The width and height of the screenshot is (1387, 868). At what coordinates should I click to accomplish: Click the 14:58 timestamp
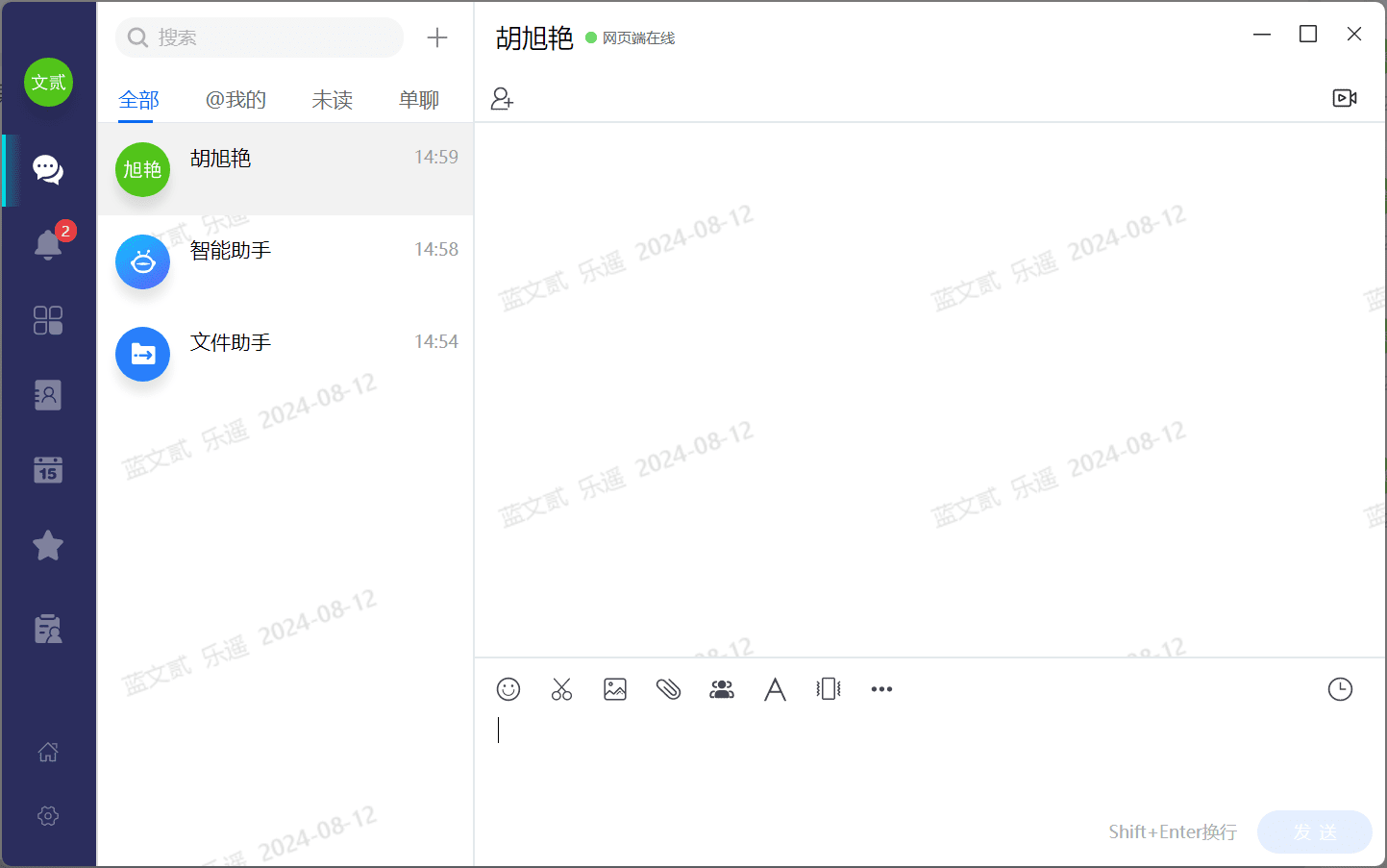(x=436, y=249)
